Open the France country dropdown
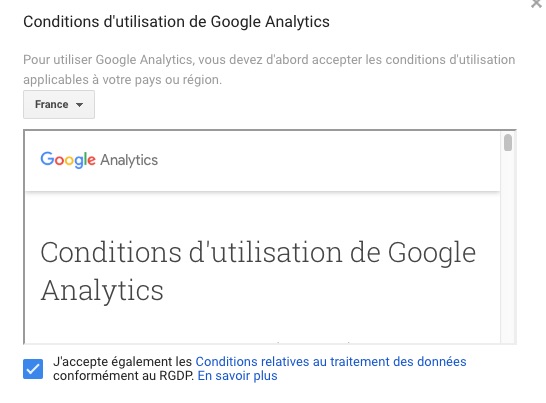This screenshot has height=403, width=546. click(59, 104)
